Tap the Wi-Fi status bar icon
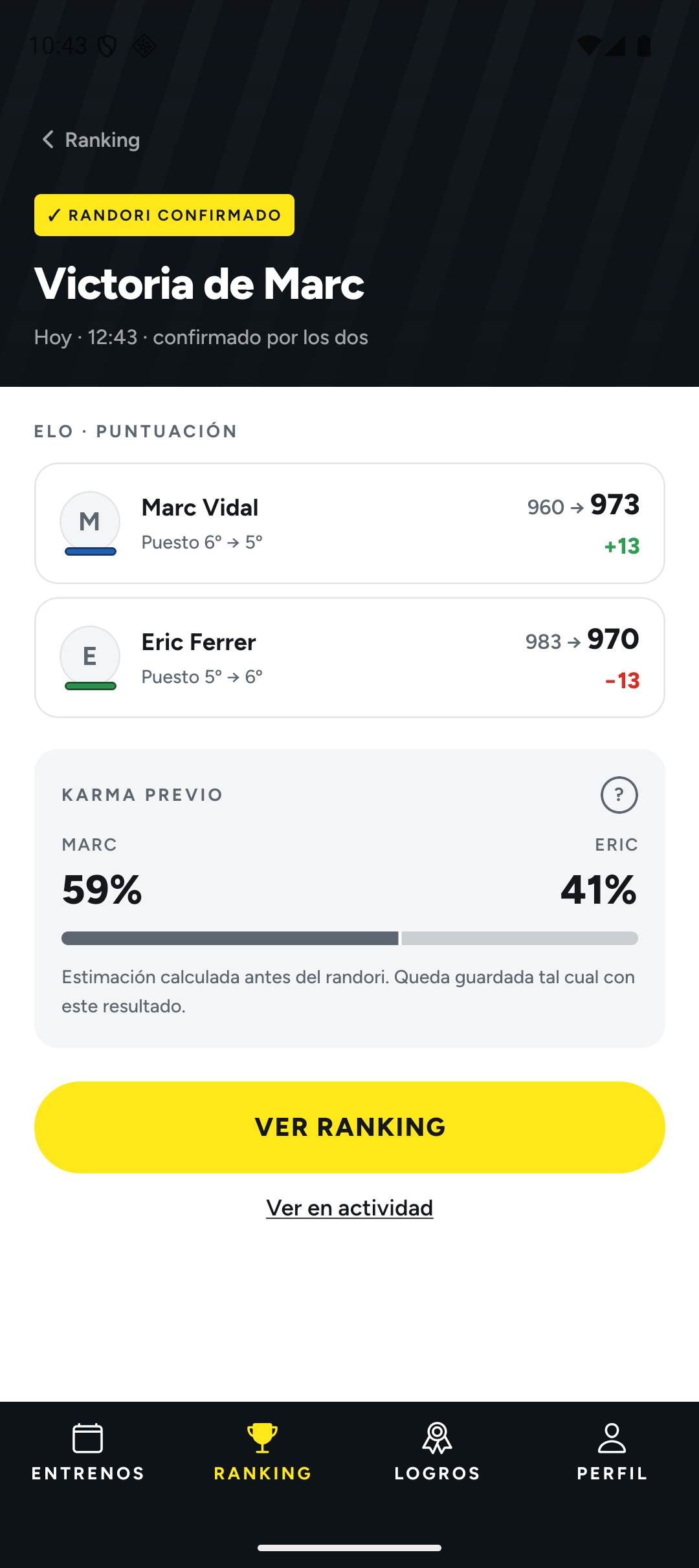699x1568 pixels. tap(588, 45)
